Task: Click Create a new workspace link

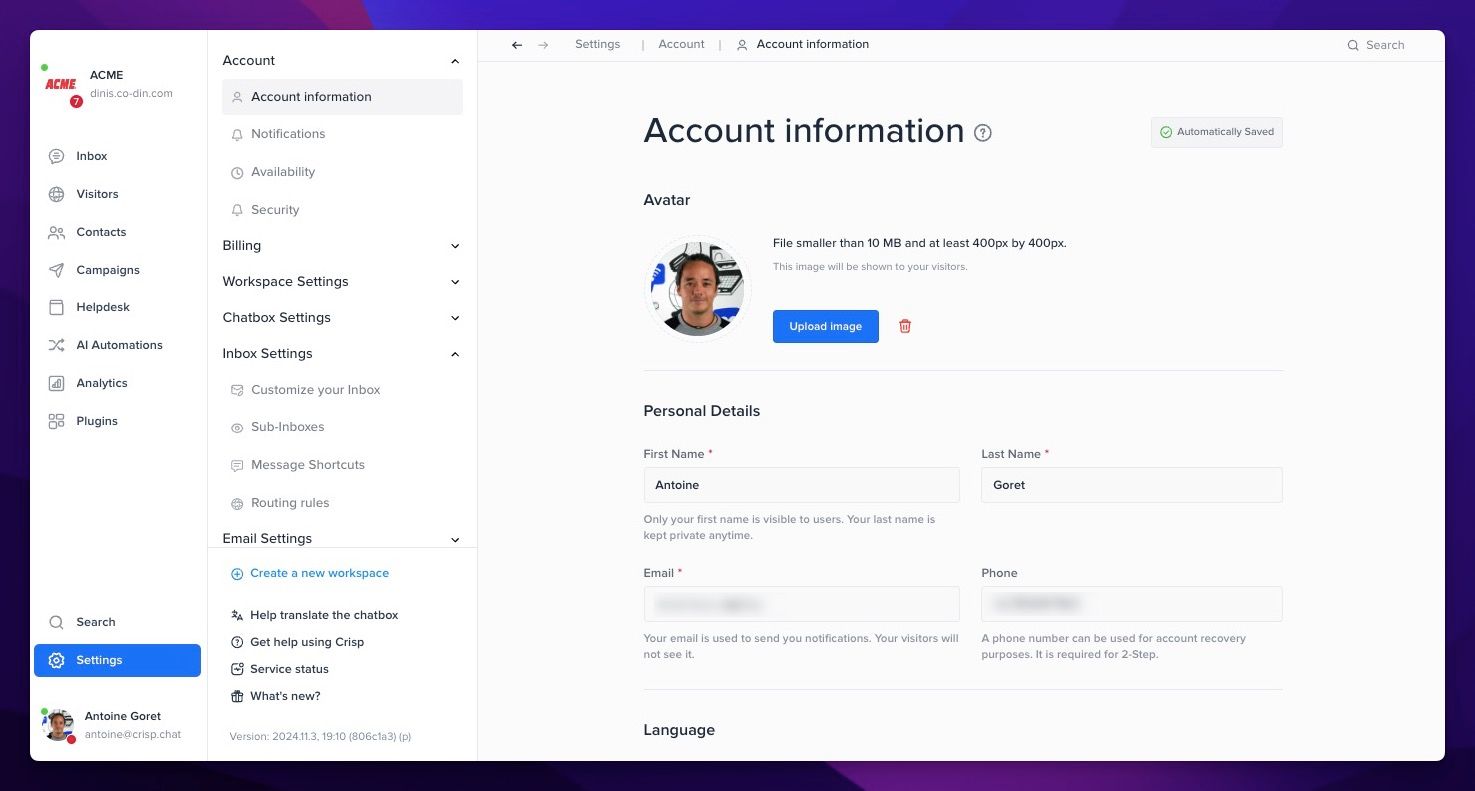Action: [319, 573]
